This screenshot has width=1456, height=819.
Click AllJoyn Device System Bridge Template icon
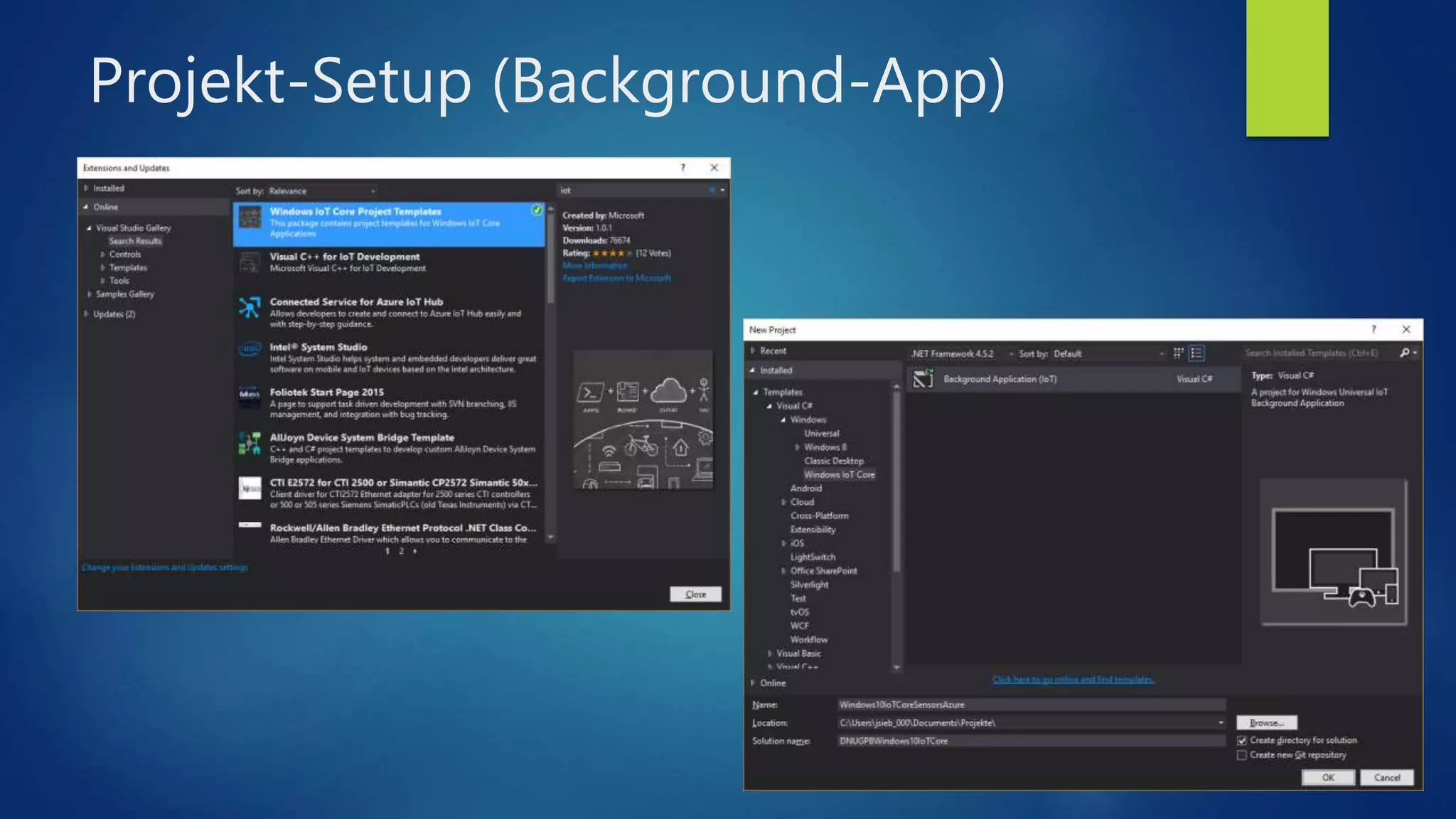point(250,442)
